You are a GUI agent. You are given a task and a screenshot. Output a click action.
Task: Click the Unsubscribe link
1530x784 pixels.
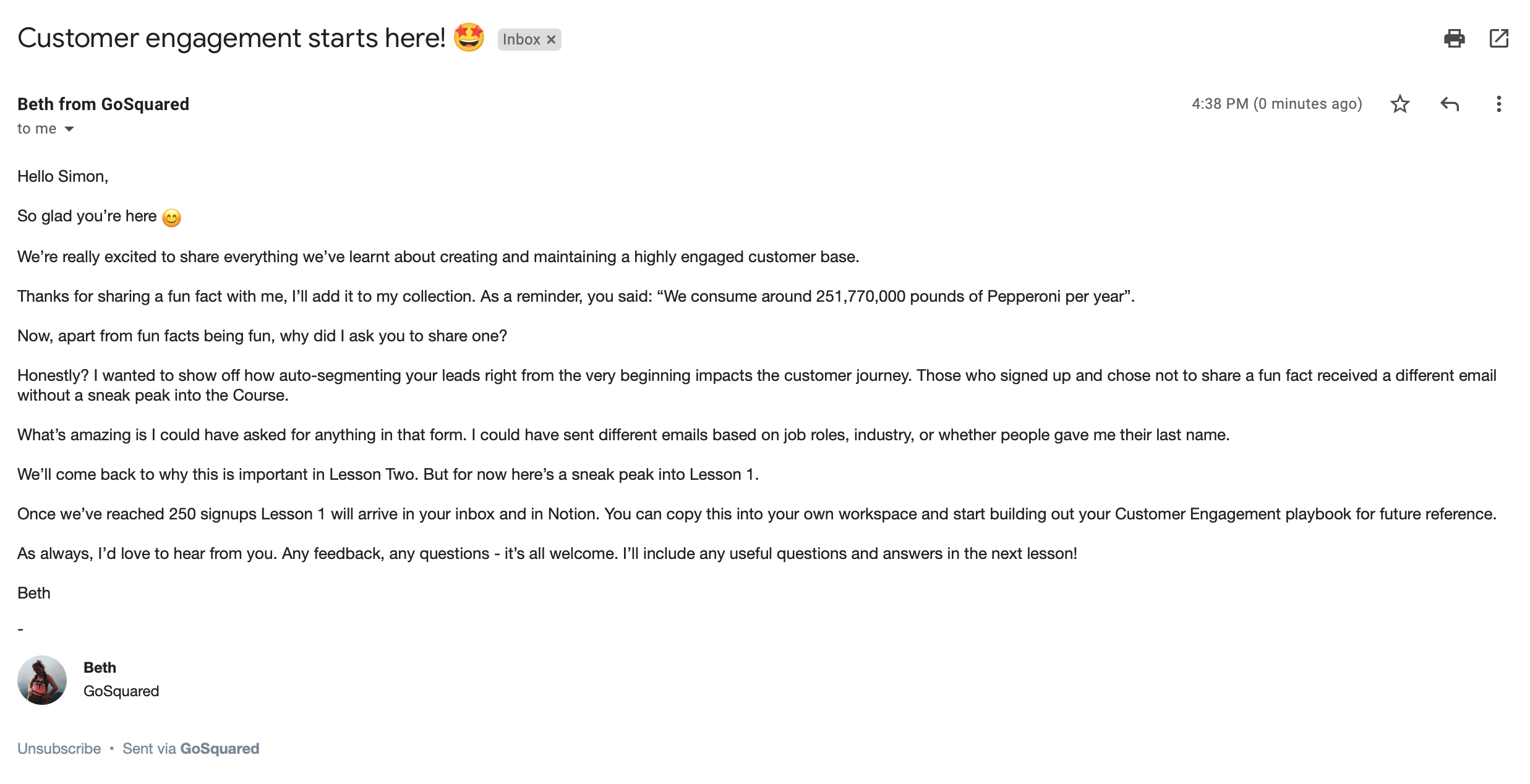59,749
